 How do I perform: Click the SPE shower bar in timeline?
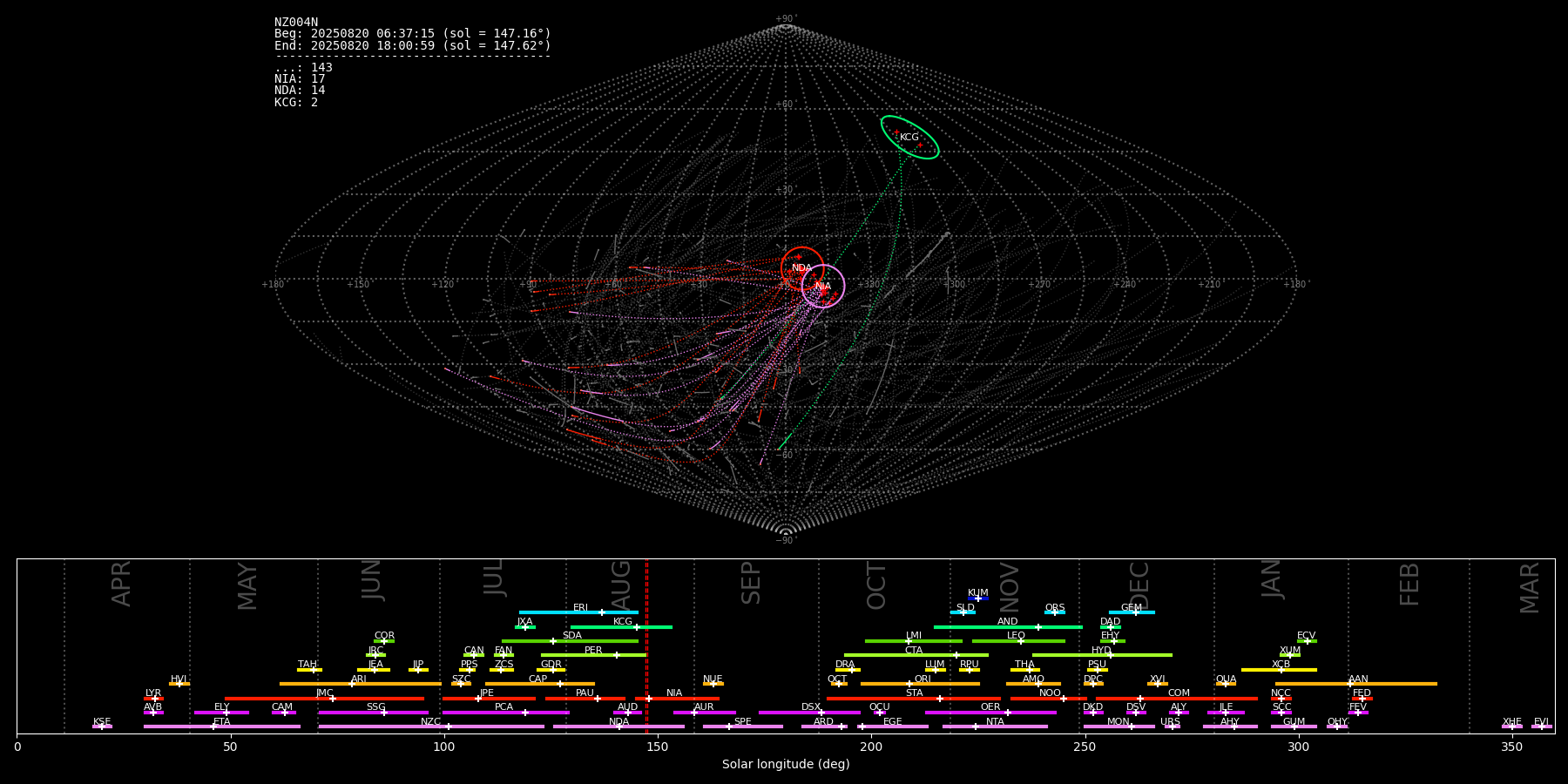point(743,727)
